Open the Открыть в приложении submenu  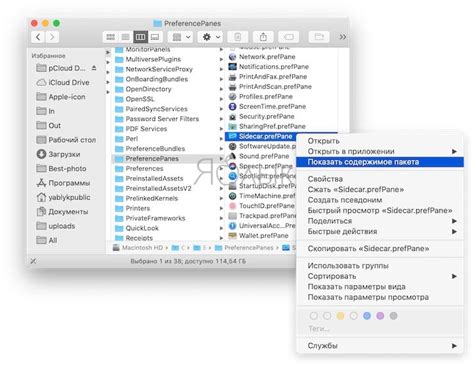pos(380,151)
